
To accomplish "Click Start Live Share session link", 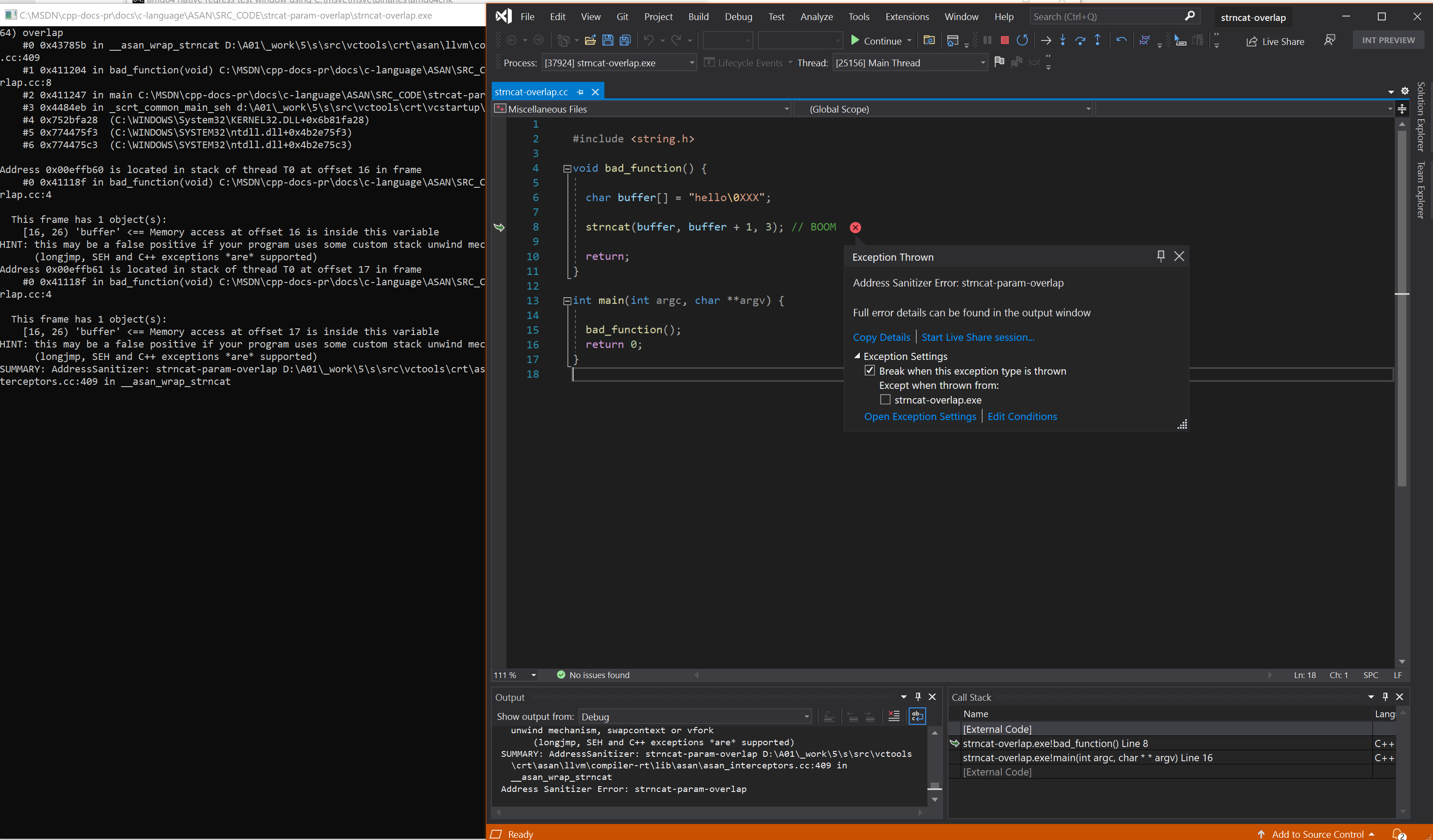I will pos(978,337).
